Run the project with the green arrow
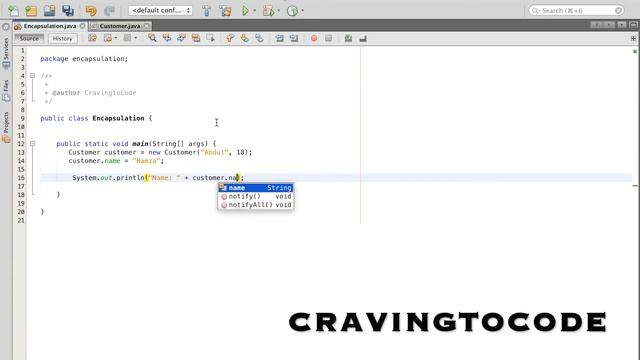Viewport: 640px width, 360px height. click(245, 11)
